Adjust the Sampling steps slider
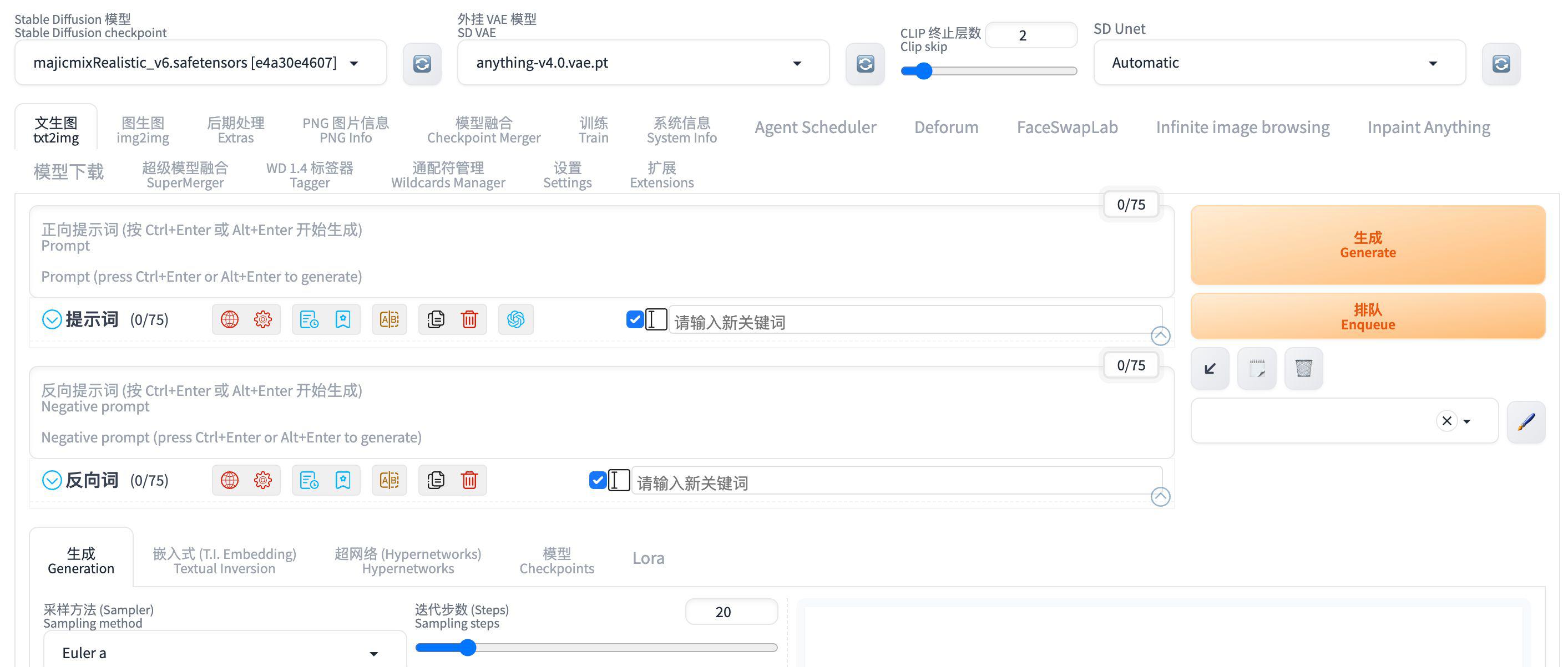 (596, 648)
